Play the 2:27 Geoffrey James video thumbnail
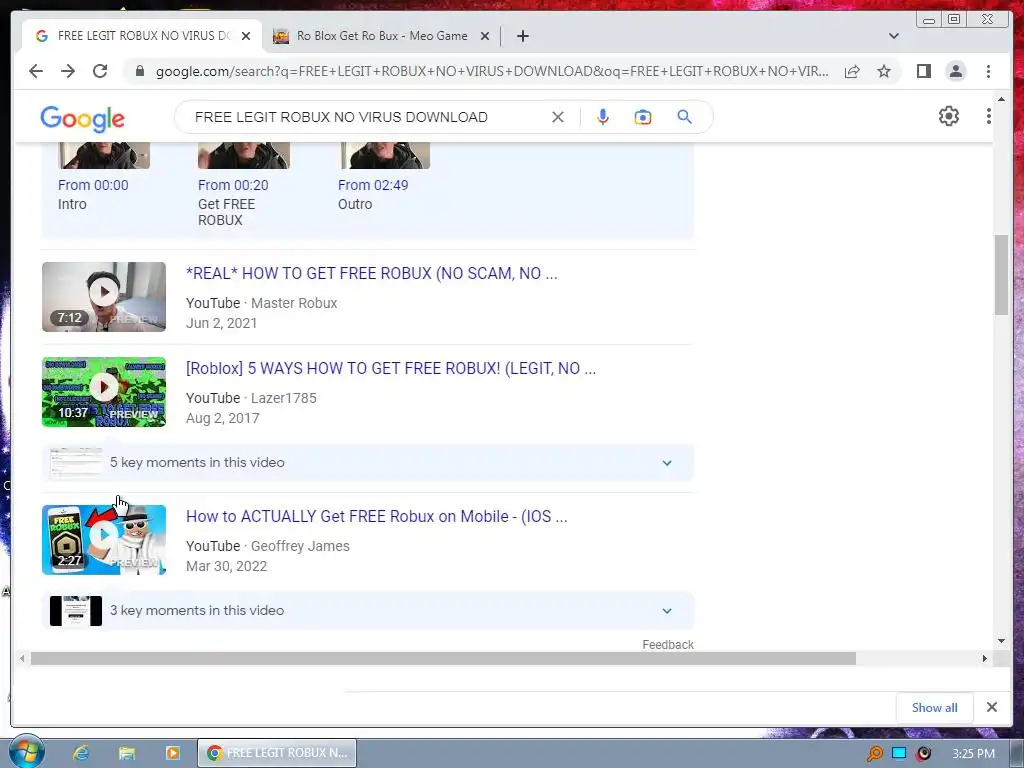Image resolution: width=1024 pixels, height=768 pixels. click(104, 539)
